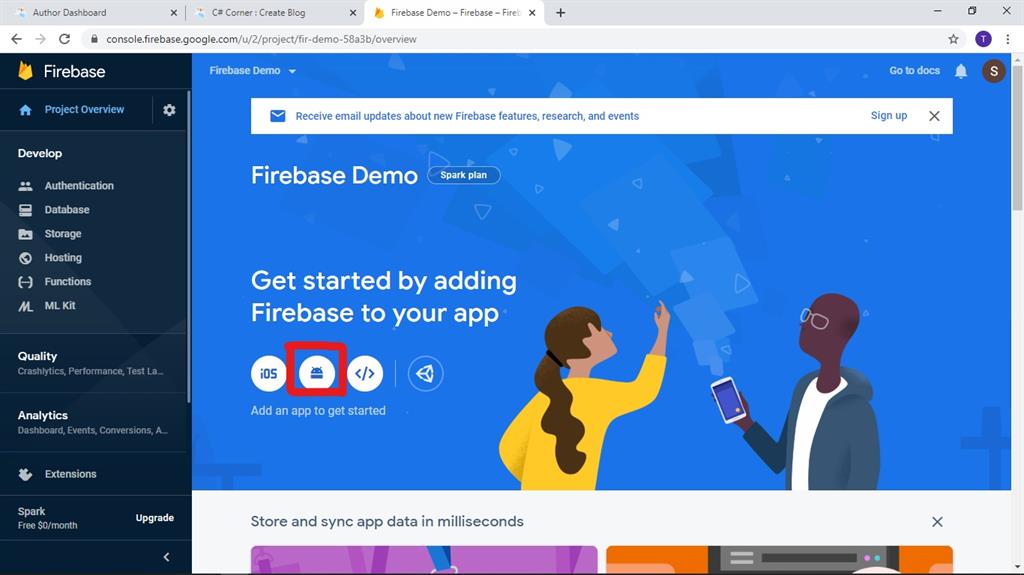Upgrade the Spark plan
Viewport: 1024px width, 575px height.
coord(155,518)
